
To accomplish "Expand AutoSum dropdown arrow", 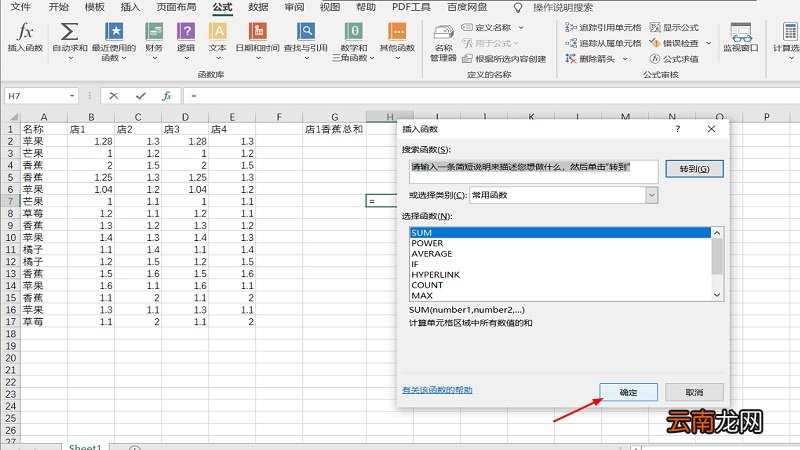I will 70,59.
